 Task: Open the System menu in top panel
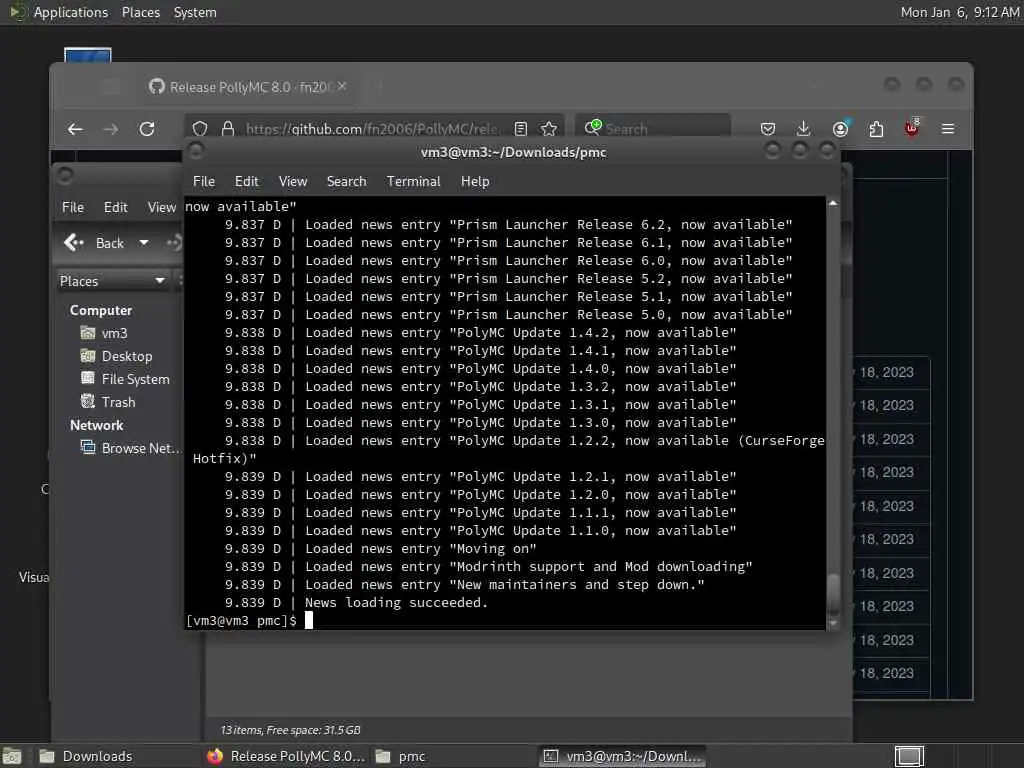(195, 12)
